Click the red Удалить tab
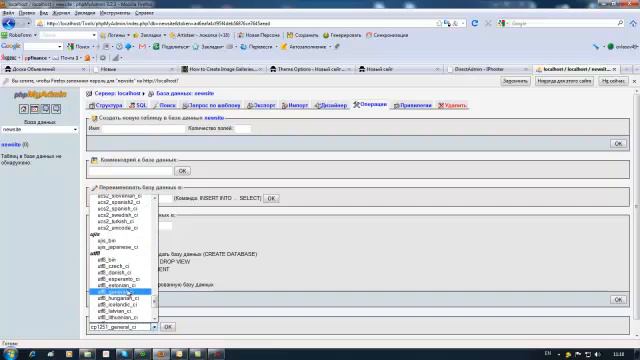Screen dimensions: 640x360 pyautogui.click(x=452, y=106)
